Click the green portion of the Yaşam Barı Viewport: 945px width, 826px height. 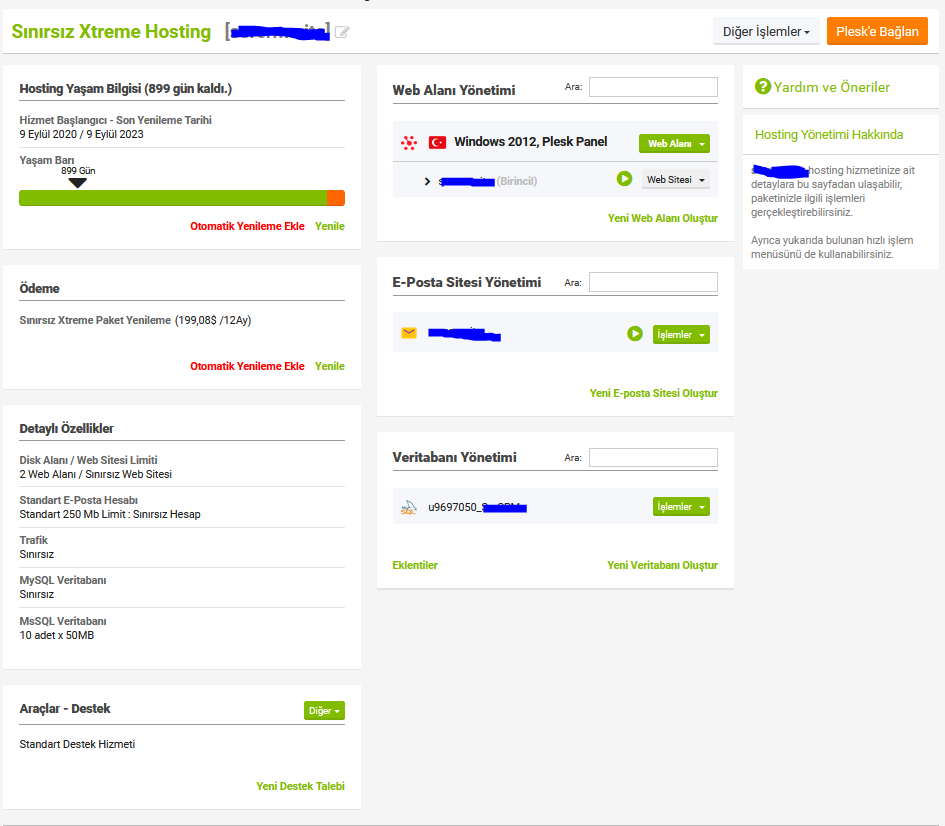(x=173, y=198)
